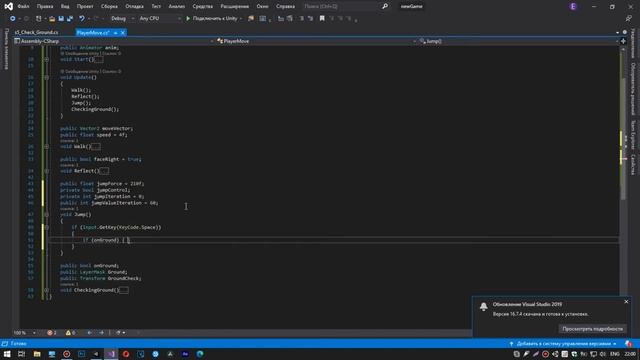
Task: Open the Расширения menu
Action: pyautogui.click(x=235, y=7)
